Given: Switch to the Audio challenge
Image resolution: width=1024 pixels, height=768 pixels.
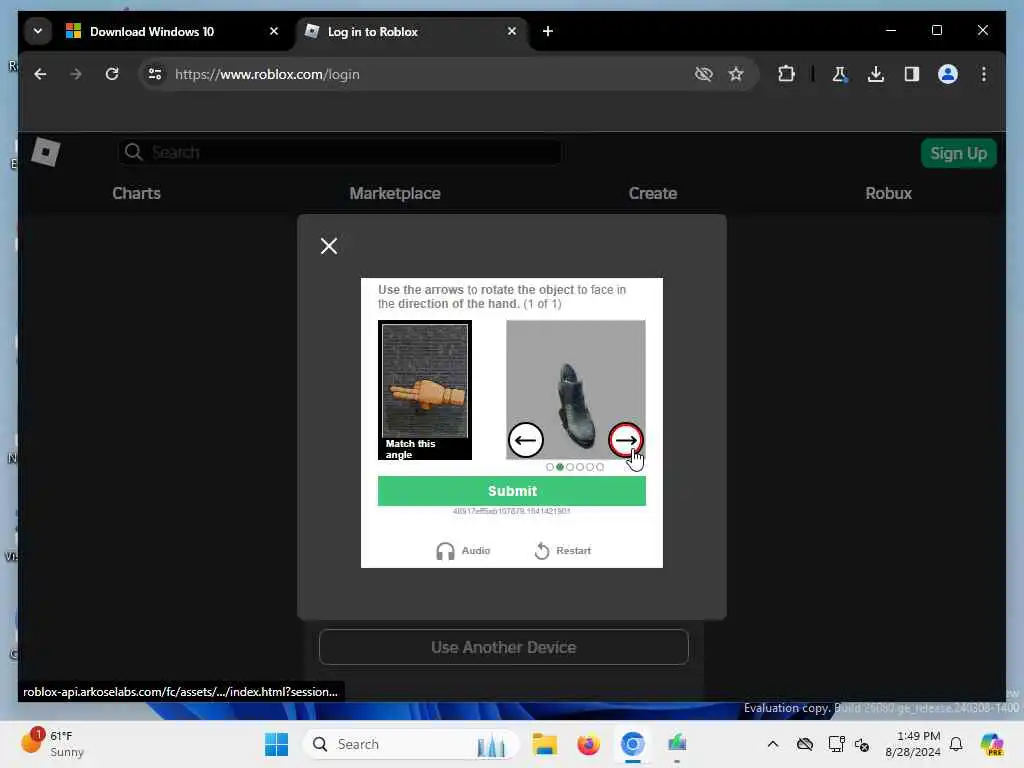Looking at the screenshot, I should point(463,551).
